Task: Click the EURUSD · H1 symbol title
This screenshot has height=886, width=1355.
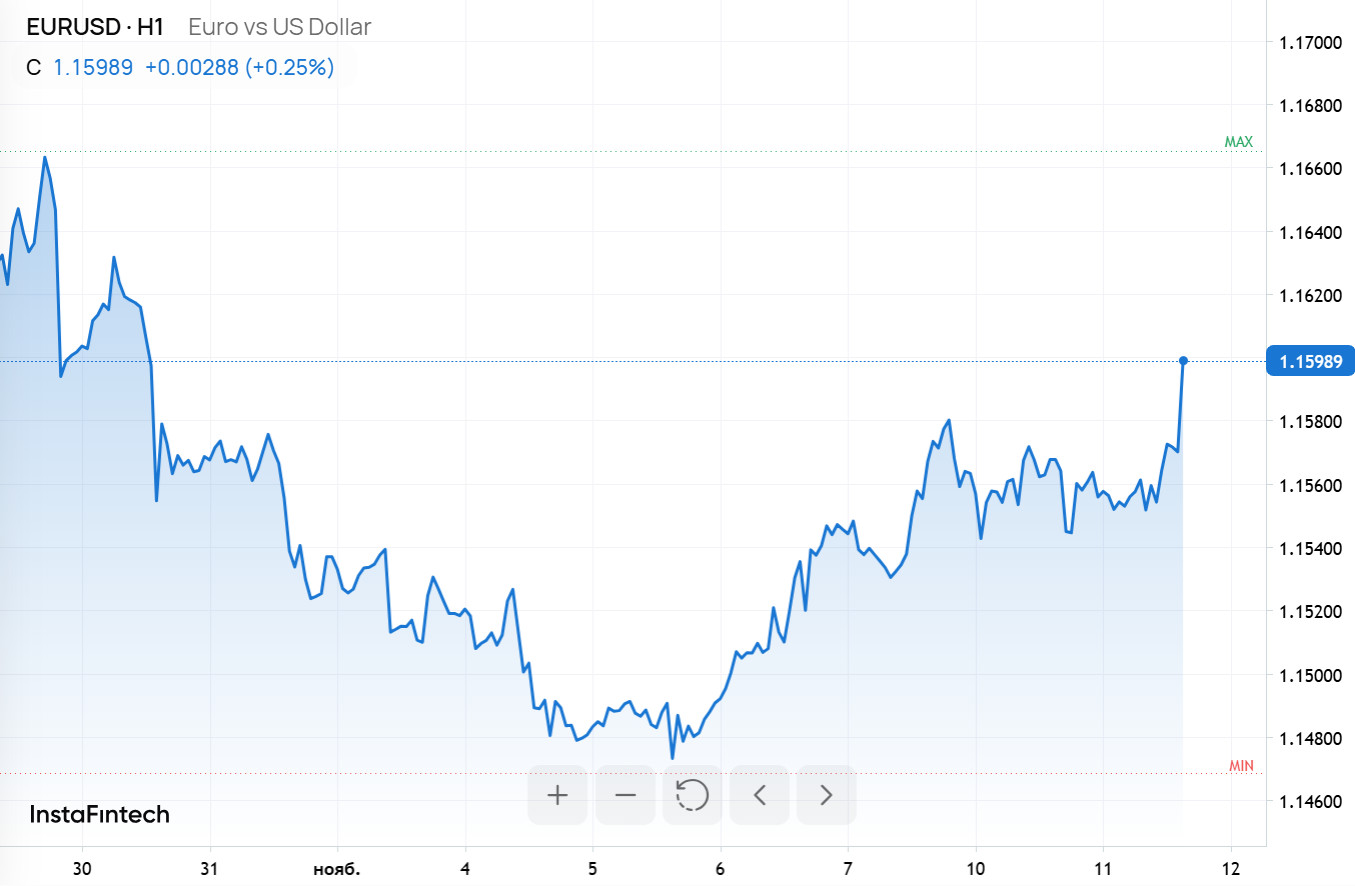Action: tap(95, 27)
